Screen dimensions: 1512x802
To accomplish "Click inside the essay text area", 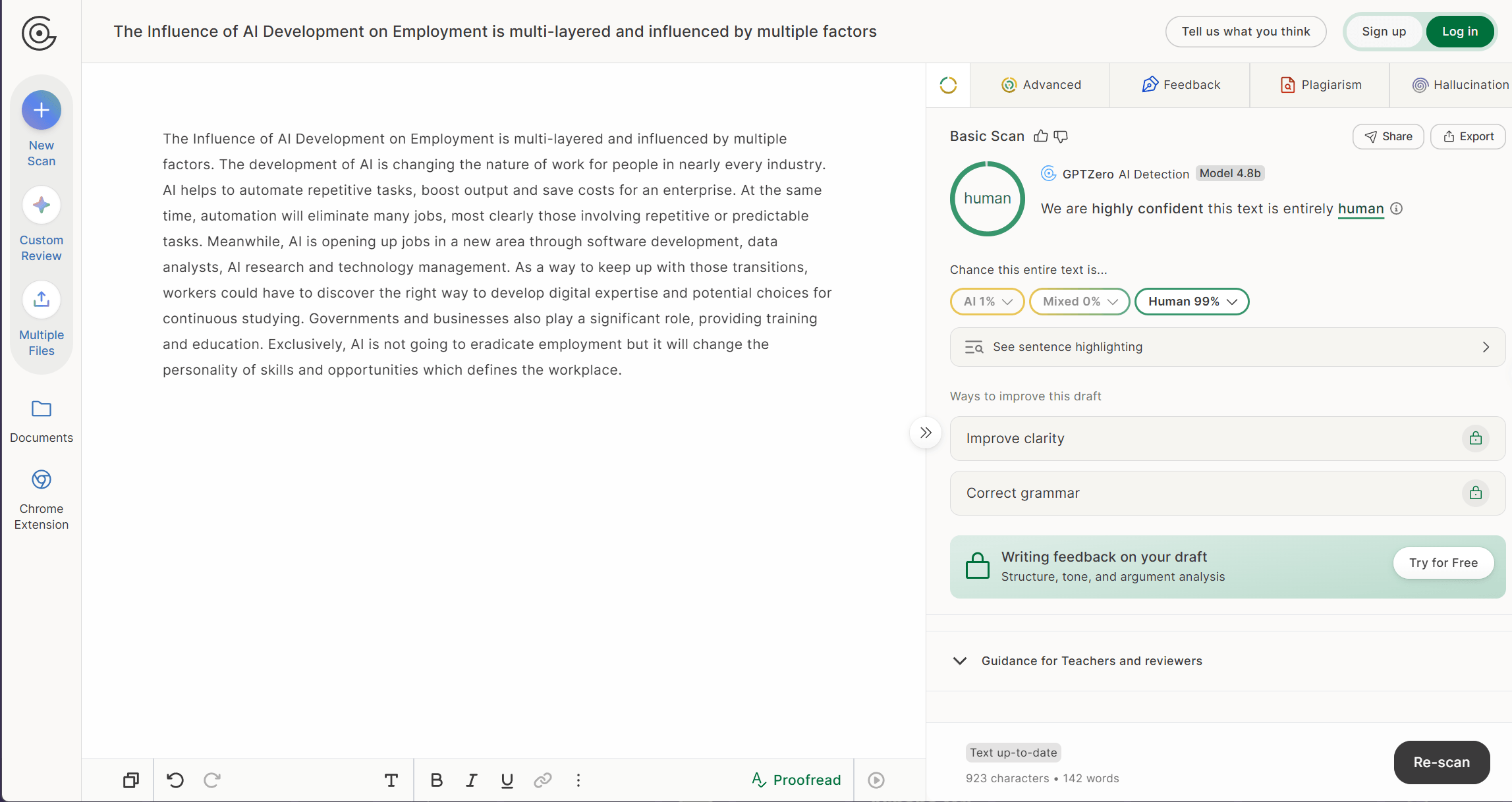I will pyautogui.click(x=498, y=254).
